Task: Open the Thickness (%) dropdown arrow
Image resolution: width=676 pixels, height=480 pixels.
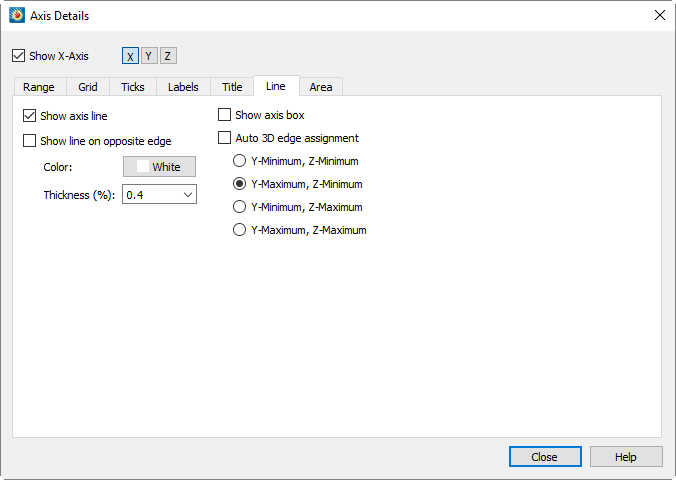Action: click(188, 195)
